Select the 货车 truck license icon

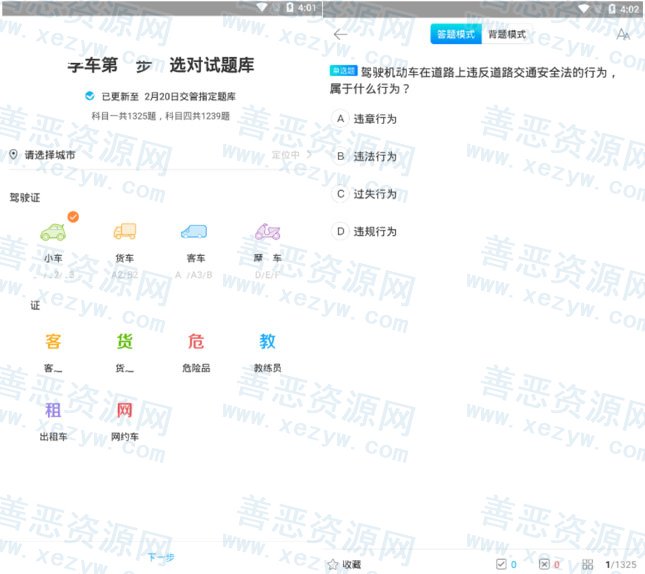125,233
